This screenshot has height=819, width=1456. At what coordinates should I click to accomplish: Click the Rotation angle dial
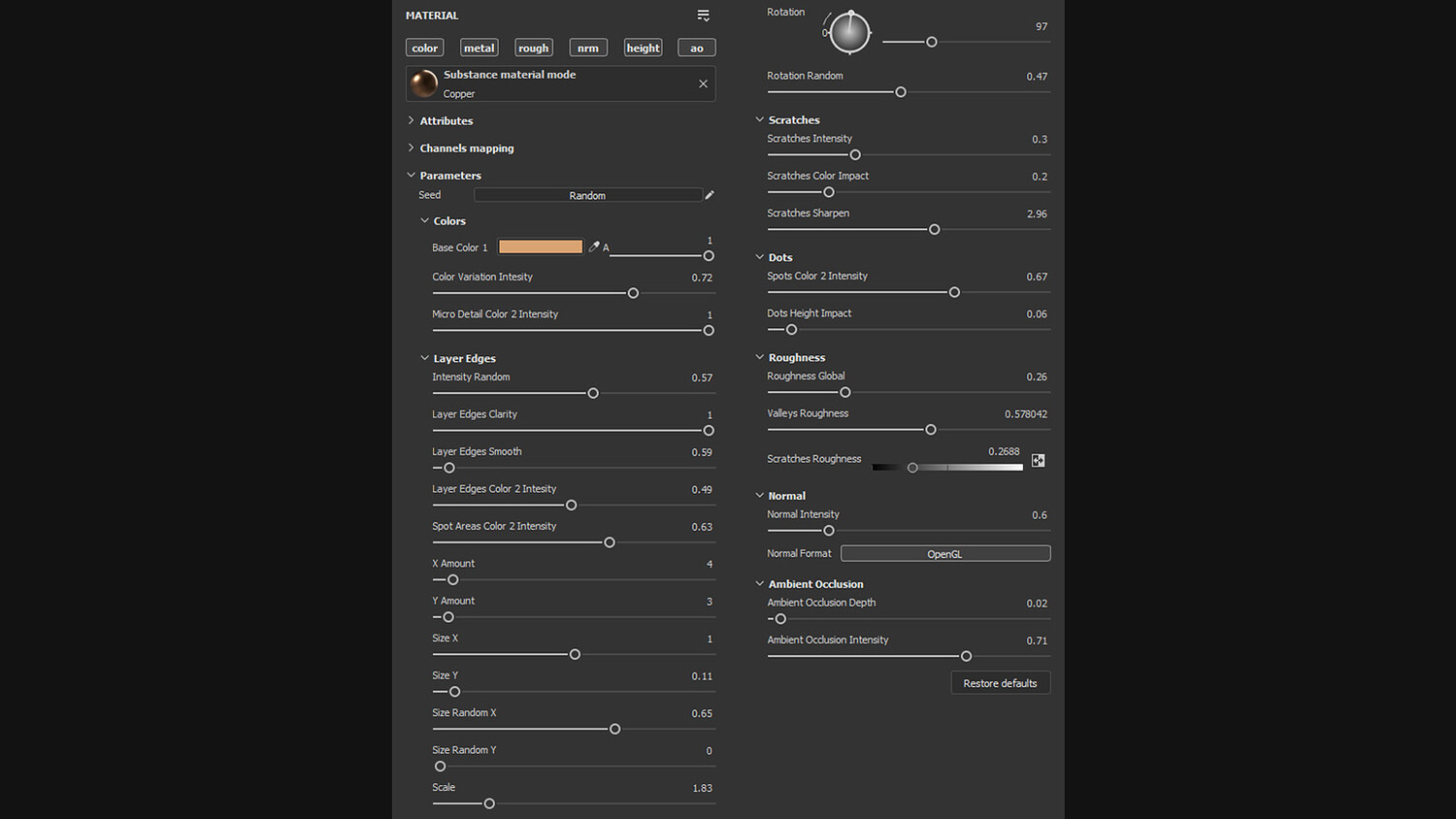coord(849,33)
